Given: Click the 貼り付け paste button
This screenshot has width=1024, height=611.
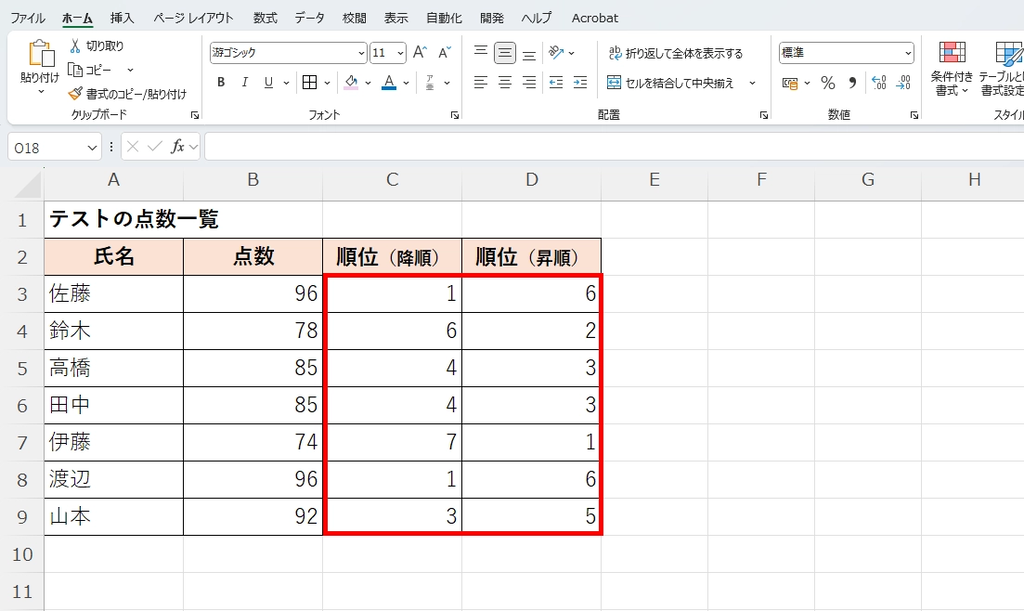Looking at the screenshot, I should coord(41,62).
